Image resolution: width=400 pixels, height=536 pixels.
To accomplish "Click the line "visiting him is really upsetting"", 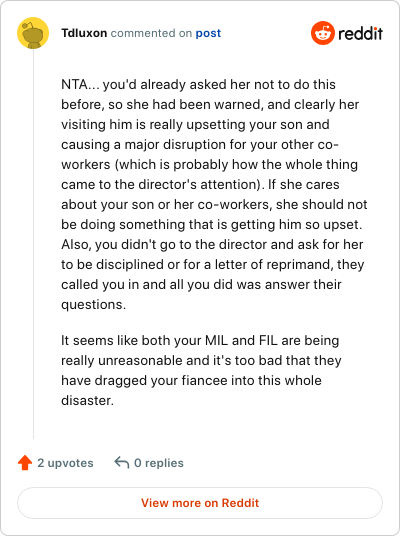I will pyautogui.click(x=195, y=124).
